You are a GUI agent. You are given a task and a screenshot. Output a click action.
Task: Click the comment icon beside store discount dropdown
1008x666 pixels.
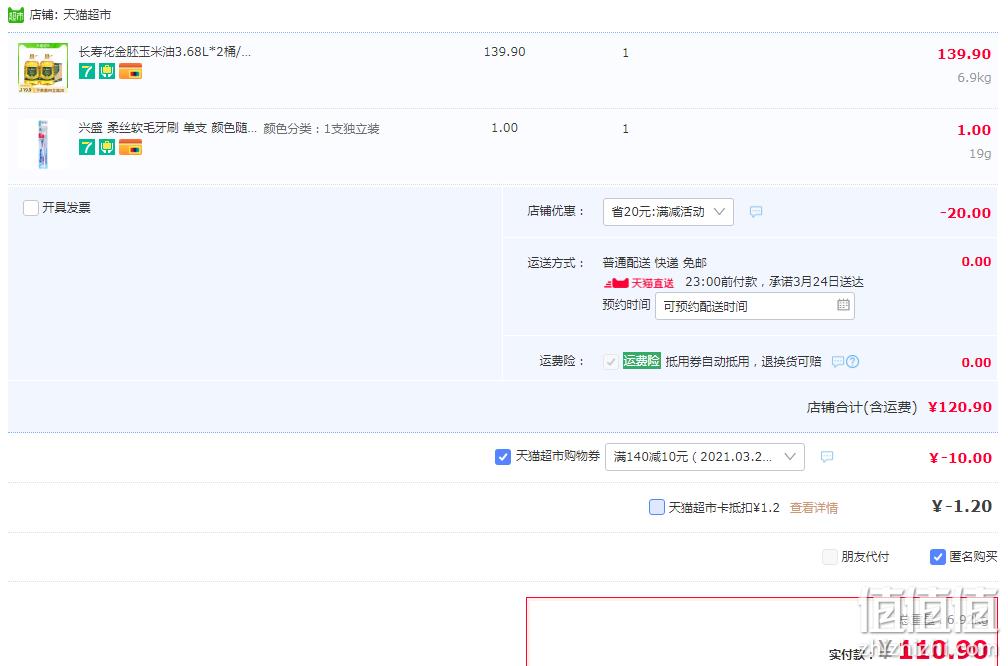coord(756,212)
